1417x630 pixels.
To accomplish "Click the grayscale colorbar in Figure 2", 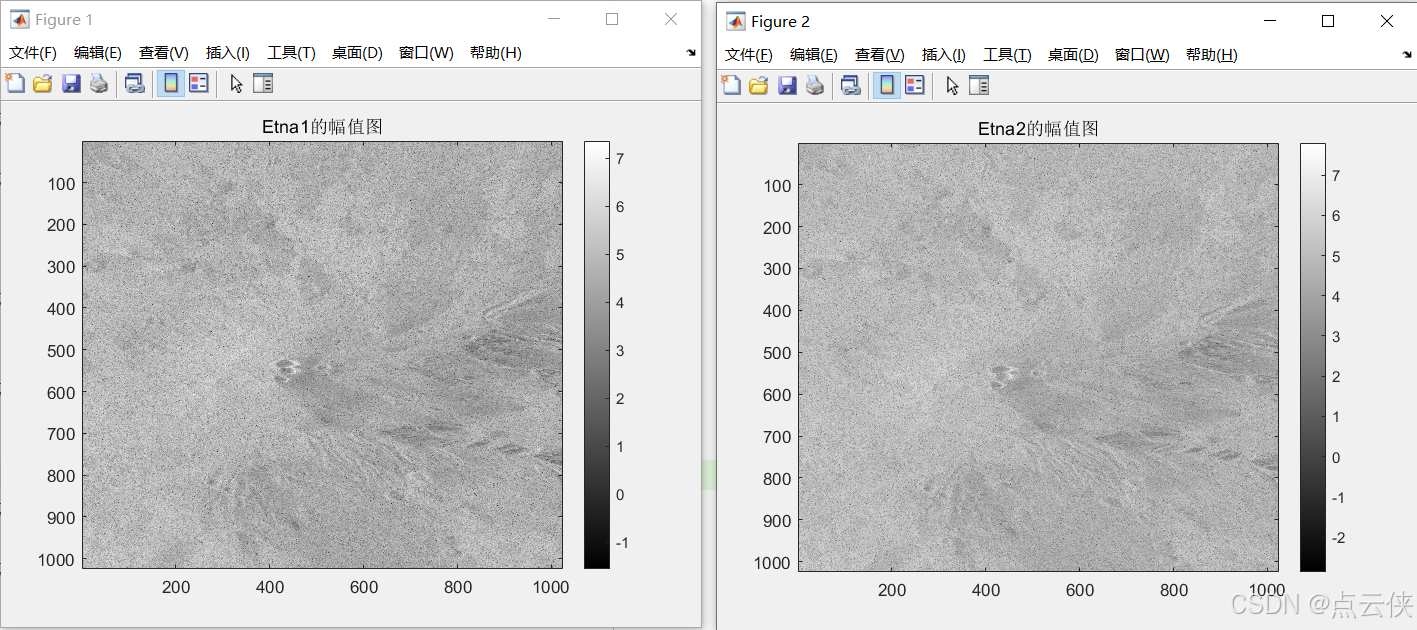I will 1312,357.
